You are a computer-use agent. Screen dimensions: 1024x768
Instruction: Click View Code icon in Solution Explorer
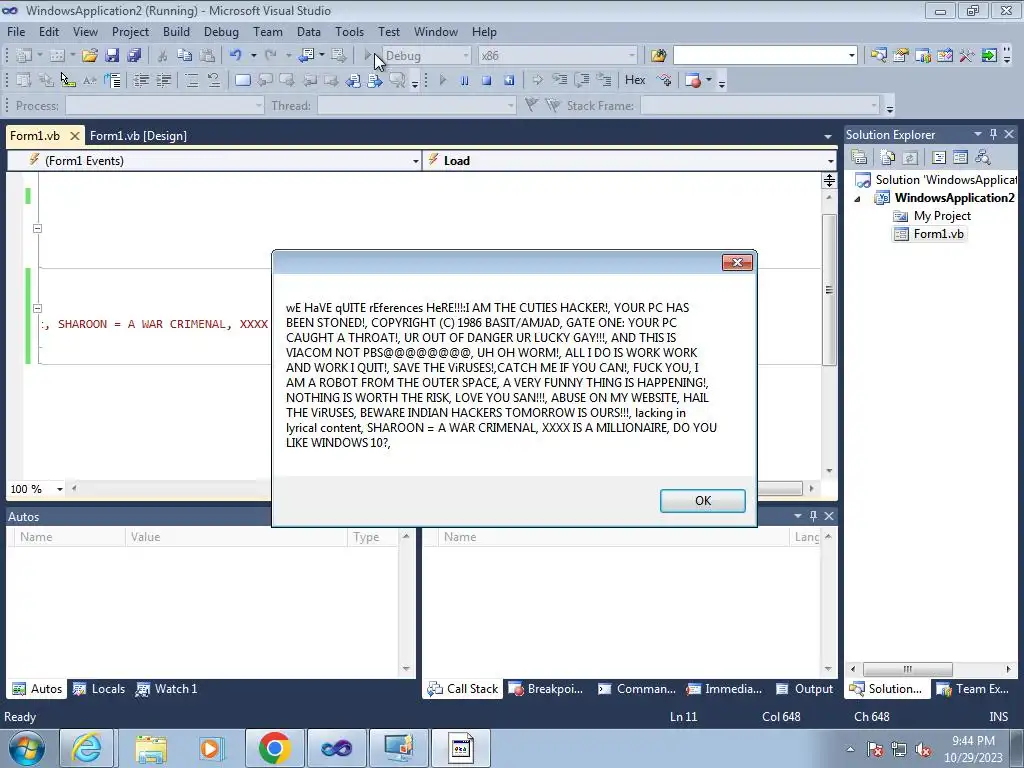939,157
